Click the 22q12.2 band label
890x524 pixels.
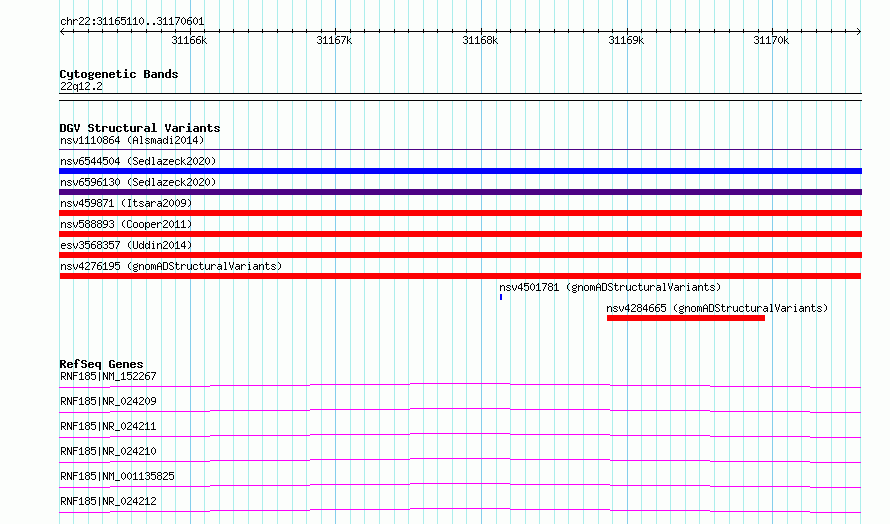pyautogui.click(x=81, y=86)
